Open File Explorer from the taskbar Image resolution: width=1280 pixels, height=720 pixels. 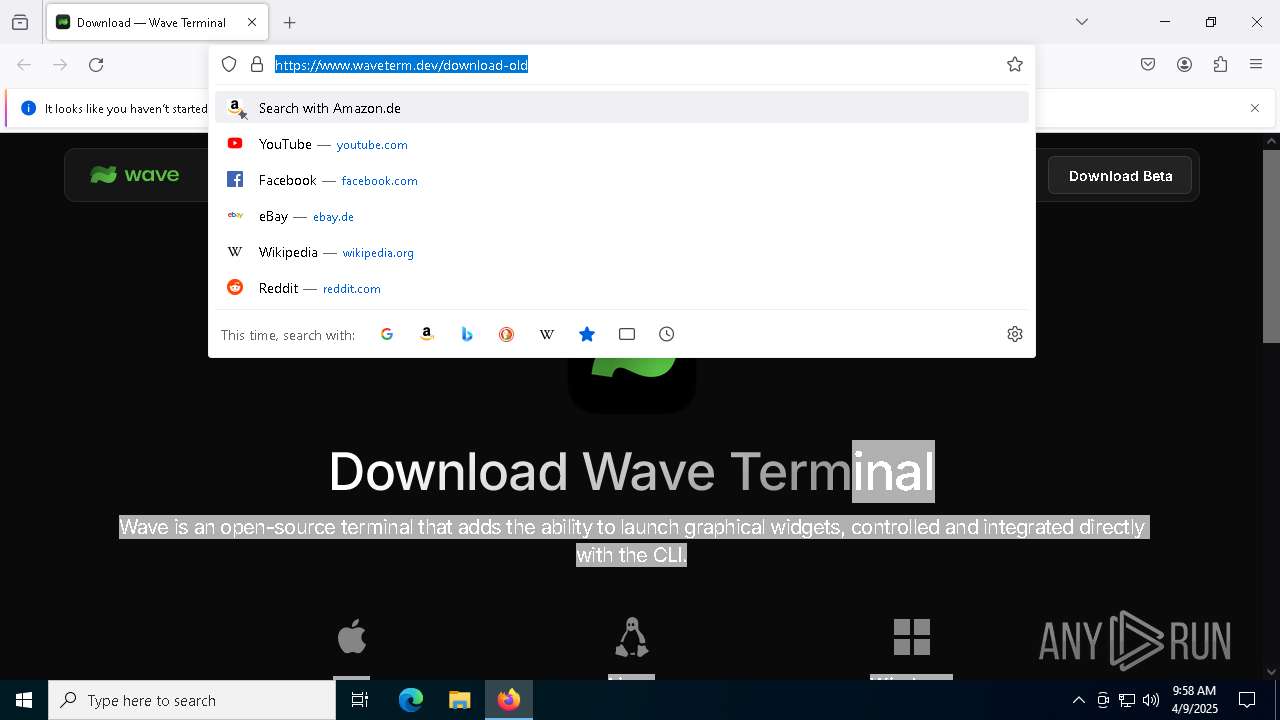tap(459, 700)
